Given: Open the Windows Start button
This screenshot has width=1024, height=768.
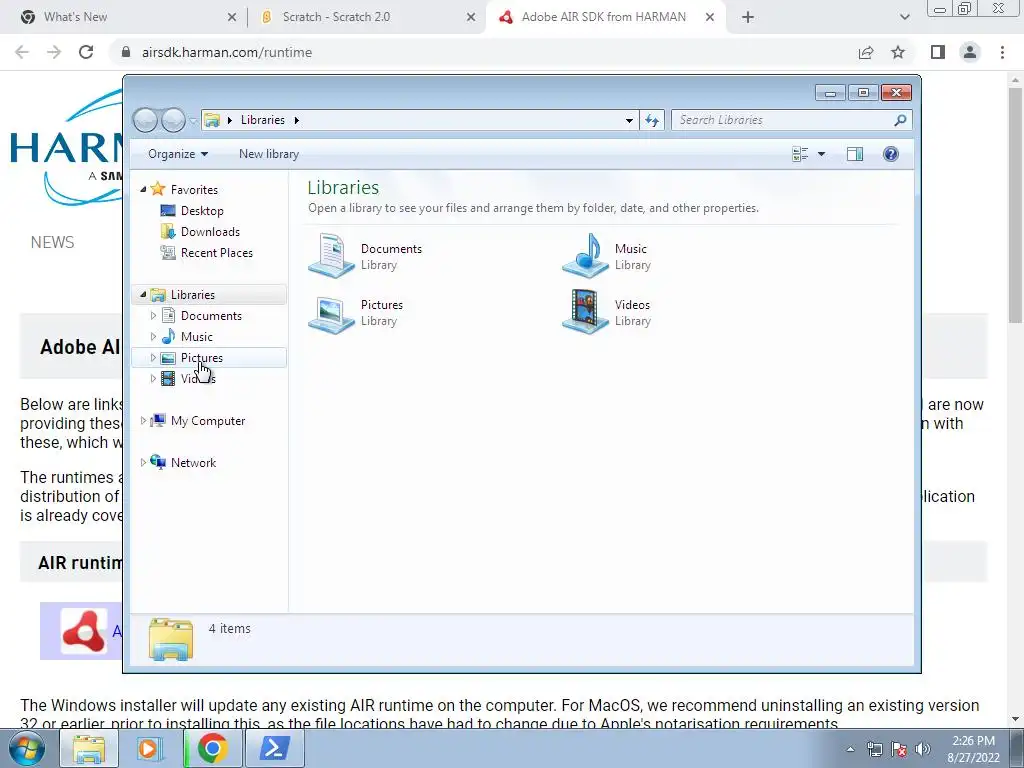Looking at the screenshot, I should 26,748.
